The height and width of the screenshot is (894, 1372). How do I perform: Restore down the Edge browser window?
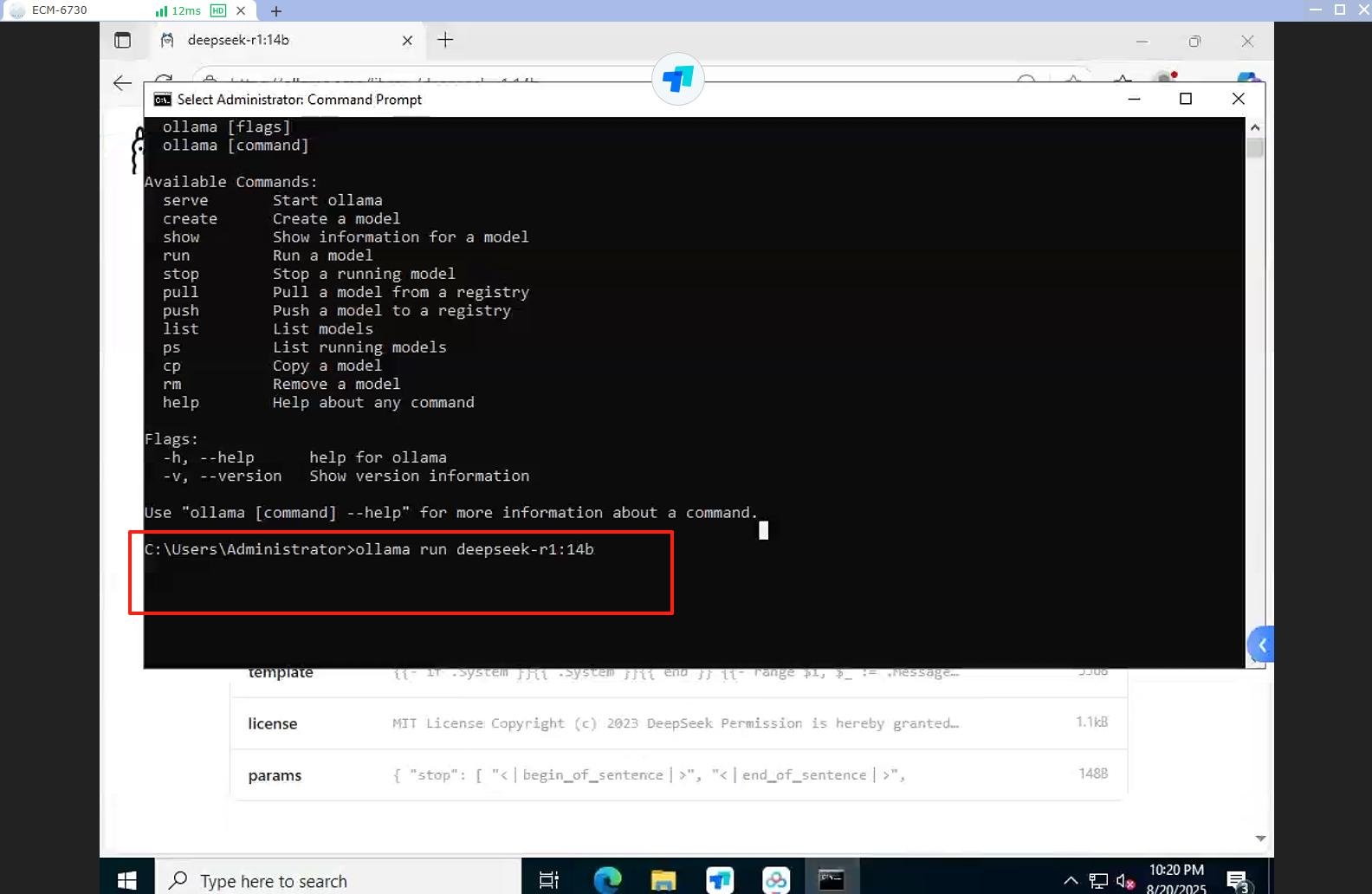pyautogui.click(x=1194, y=41)
